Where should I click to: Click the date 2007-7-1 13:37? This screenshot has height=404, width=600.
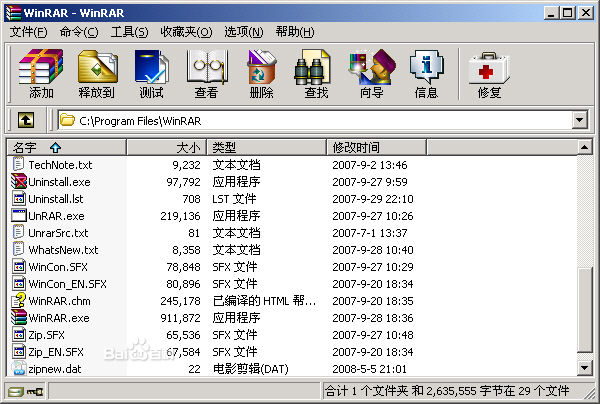(x=370, y=233)
